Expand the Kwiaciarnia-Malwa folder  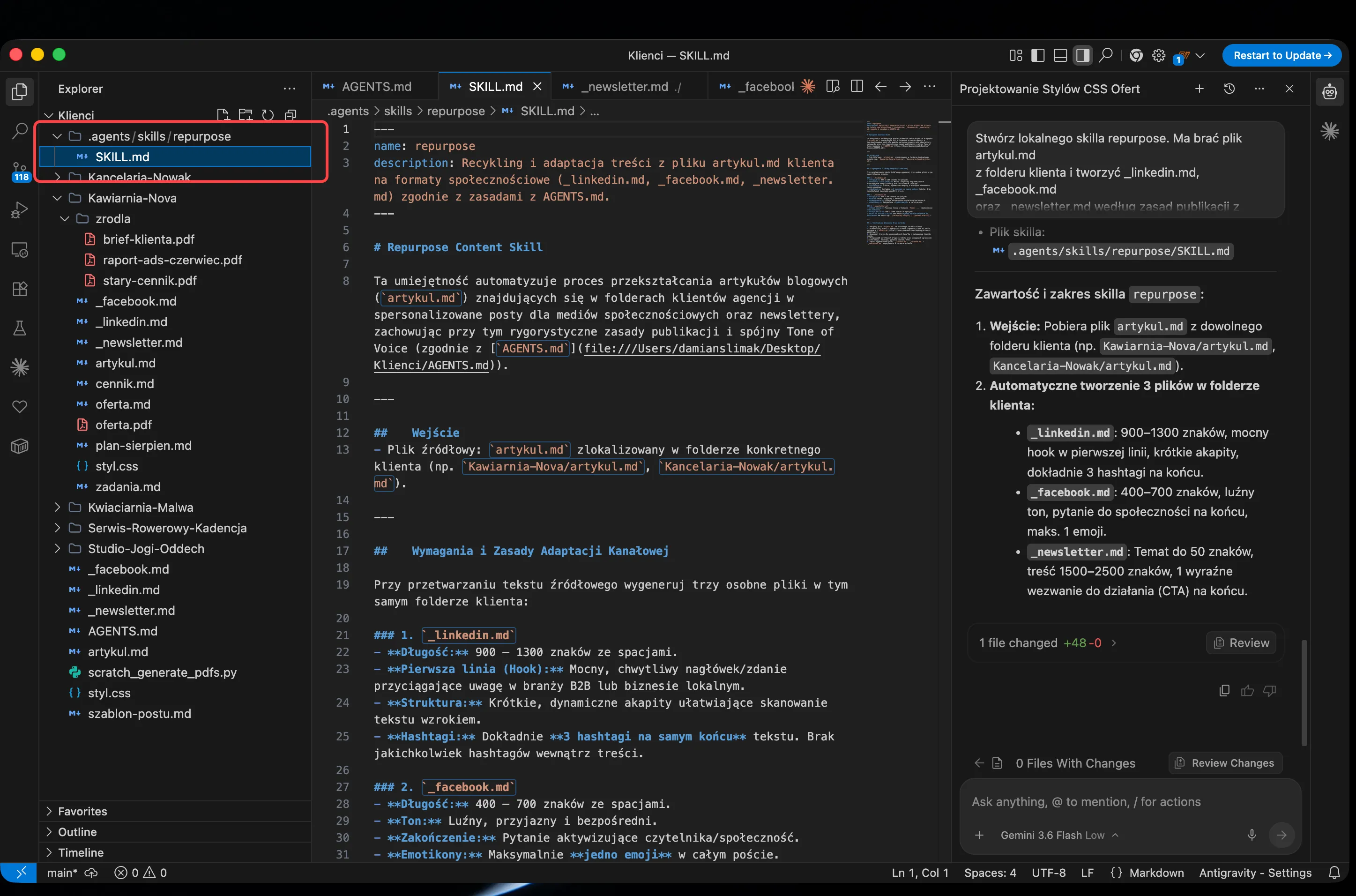[57, 508]
